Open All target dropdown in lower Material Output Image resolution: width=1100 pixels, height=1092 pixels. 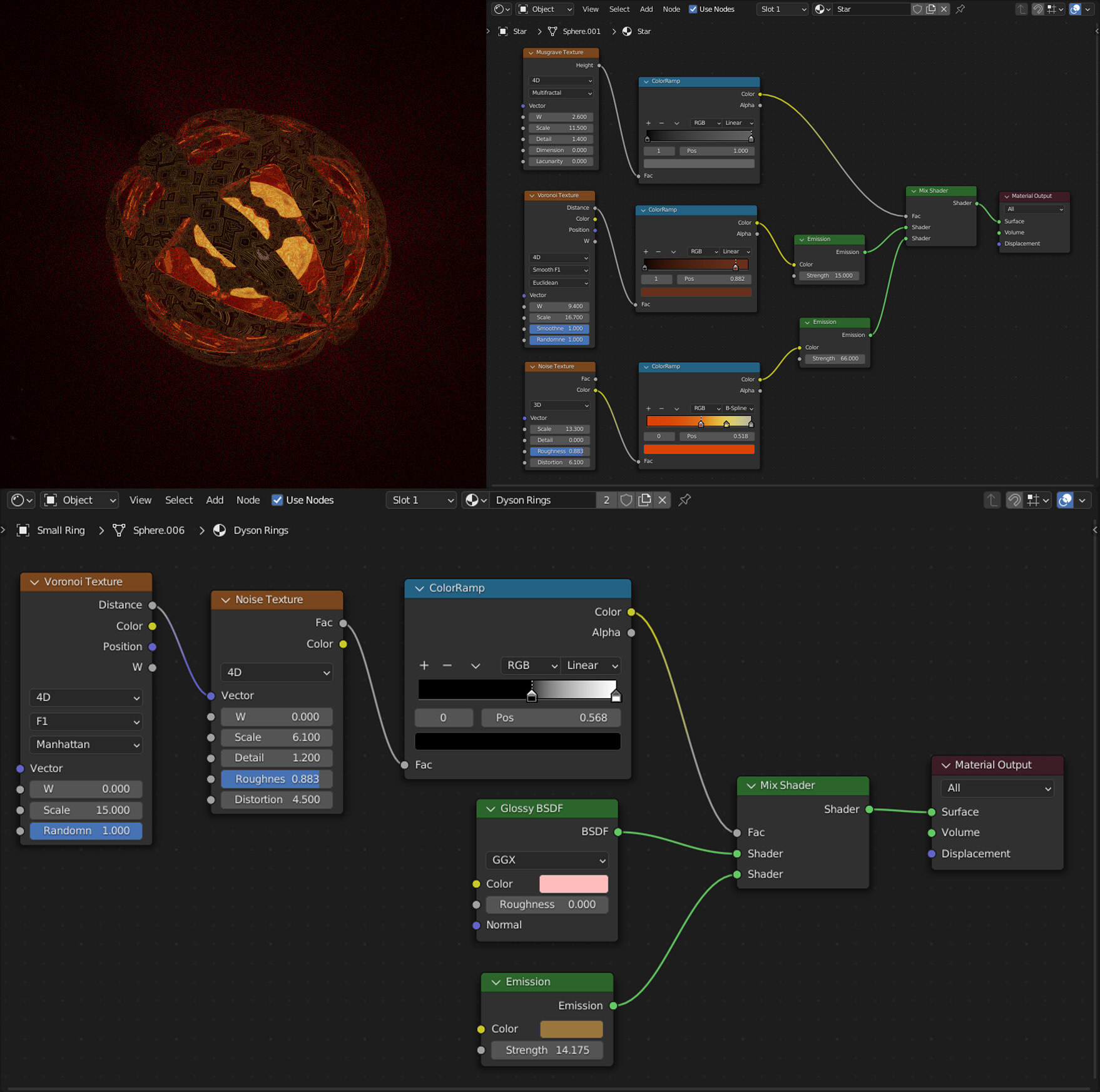(997, 788)
